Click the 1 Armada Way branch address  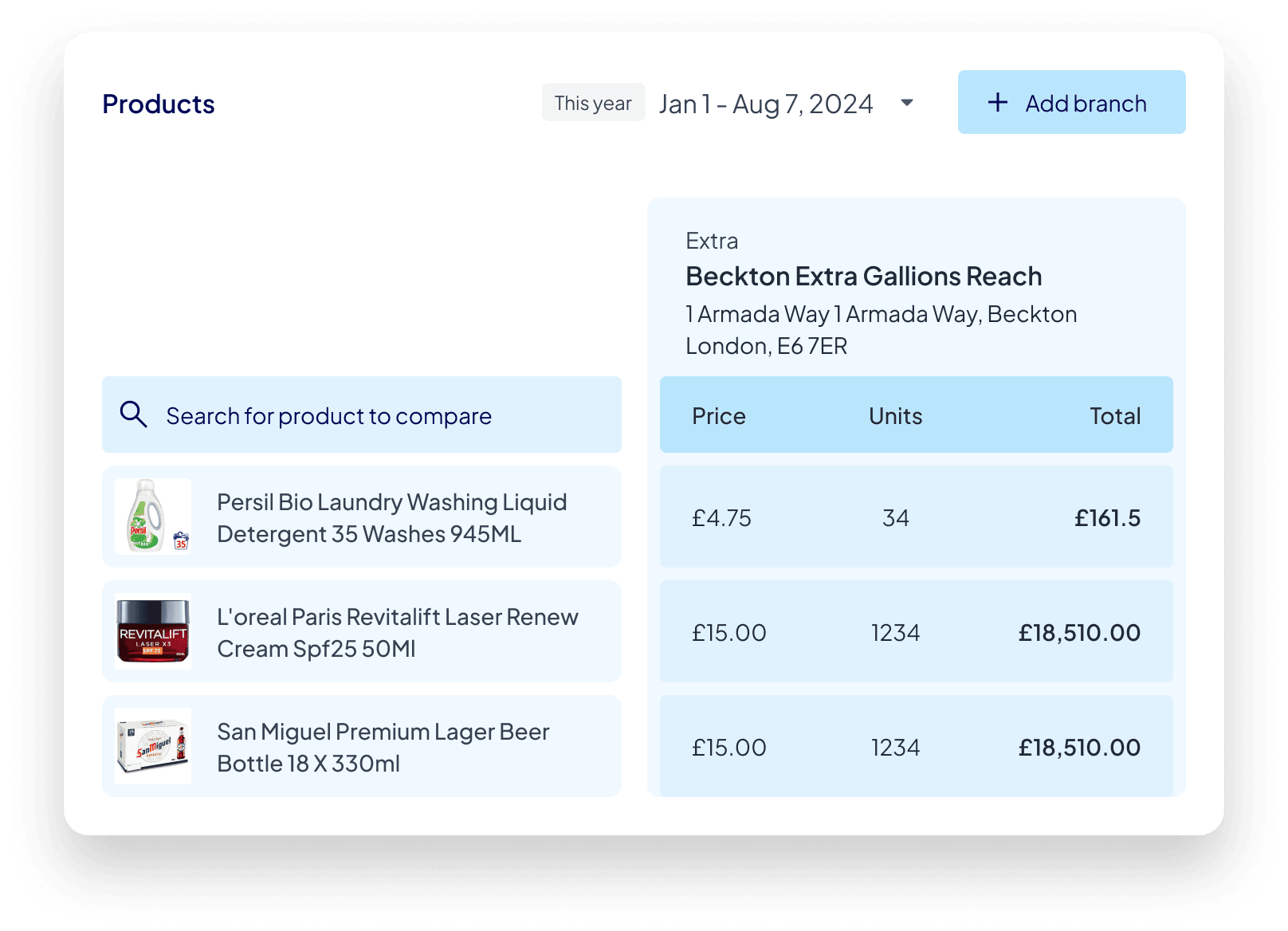click(x=881, y=330)
